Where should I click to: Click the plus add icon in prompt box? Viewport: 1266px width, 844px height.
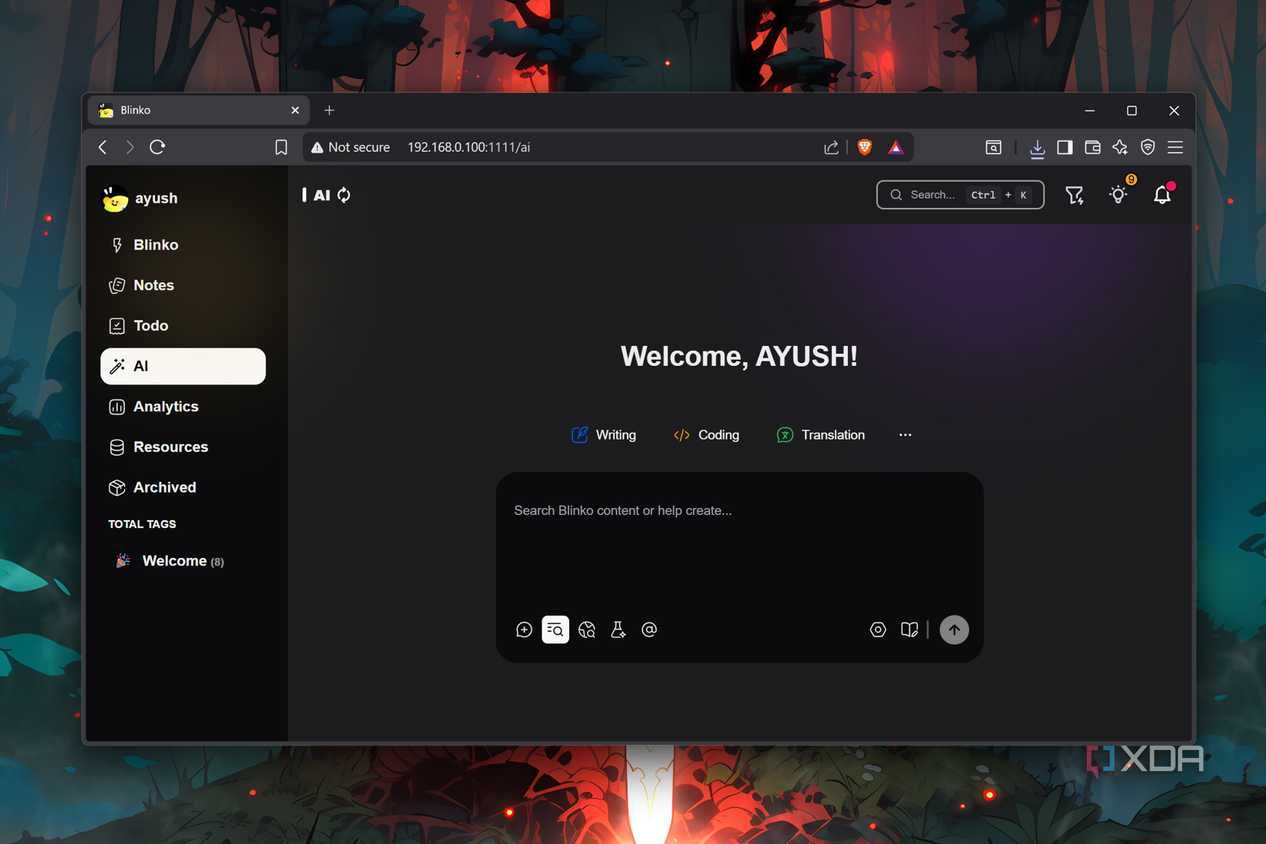pyautogui.click(x=524, y=630)
